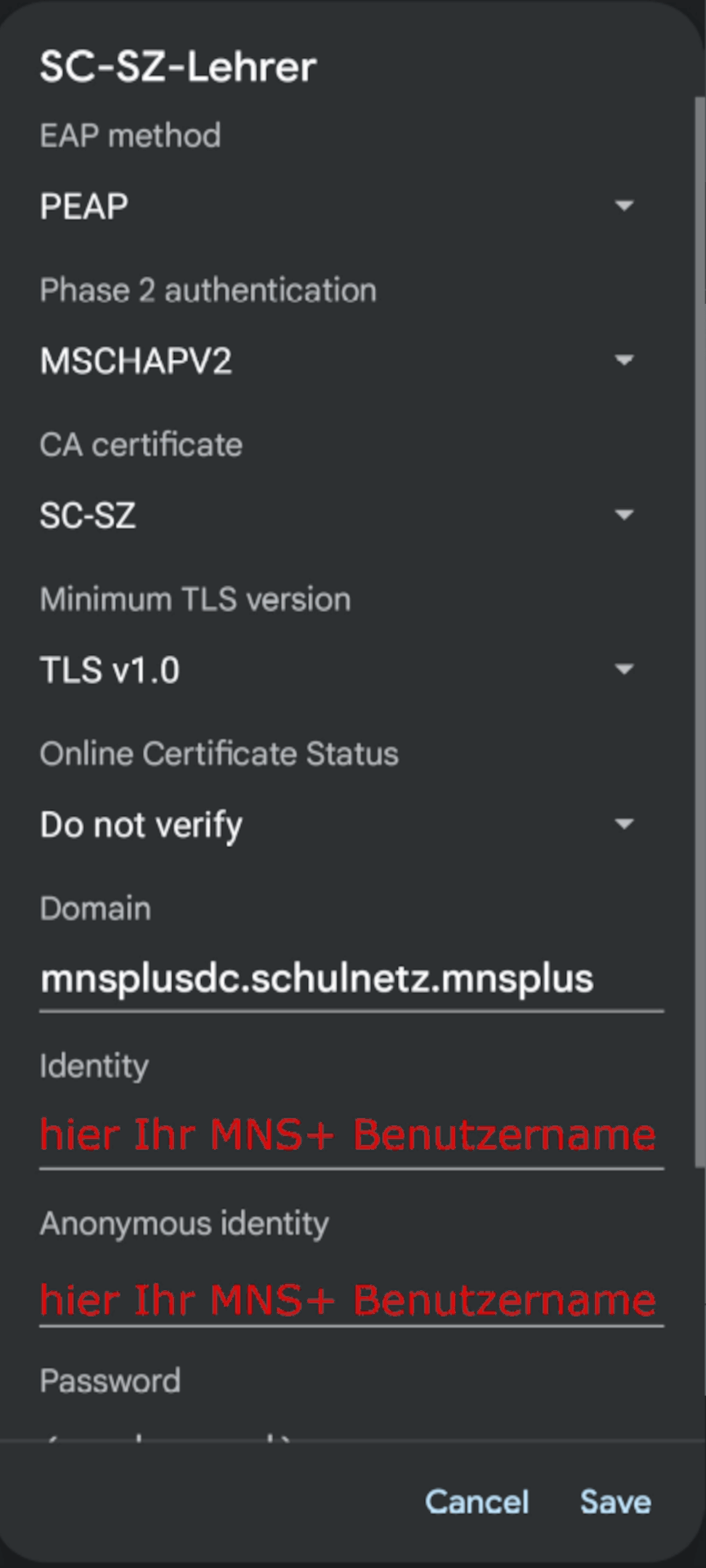Click the EAP method label
Image resolution: width=706 pixels, height=1568 pixels.
pos(131,136)
